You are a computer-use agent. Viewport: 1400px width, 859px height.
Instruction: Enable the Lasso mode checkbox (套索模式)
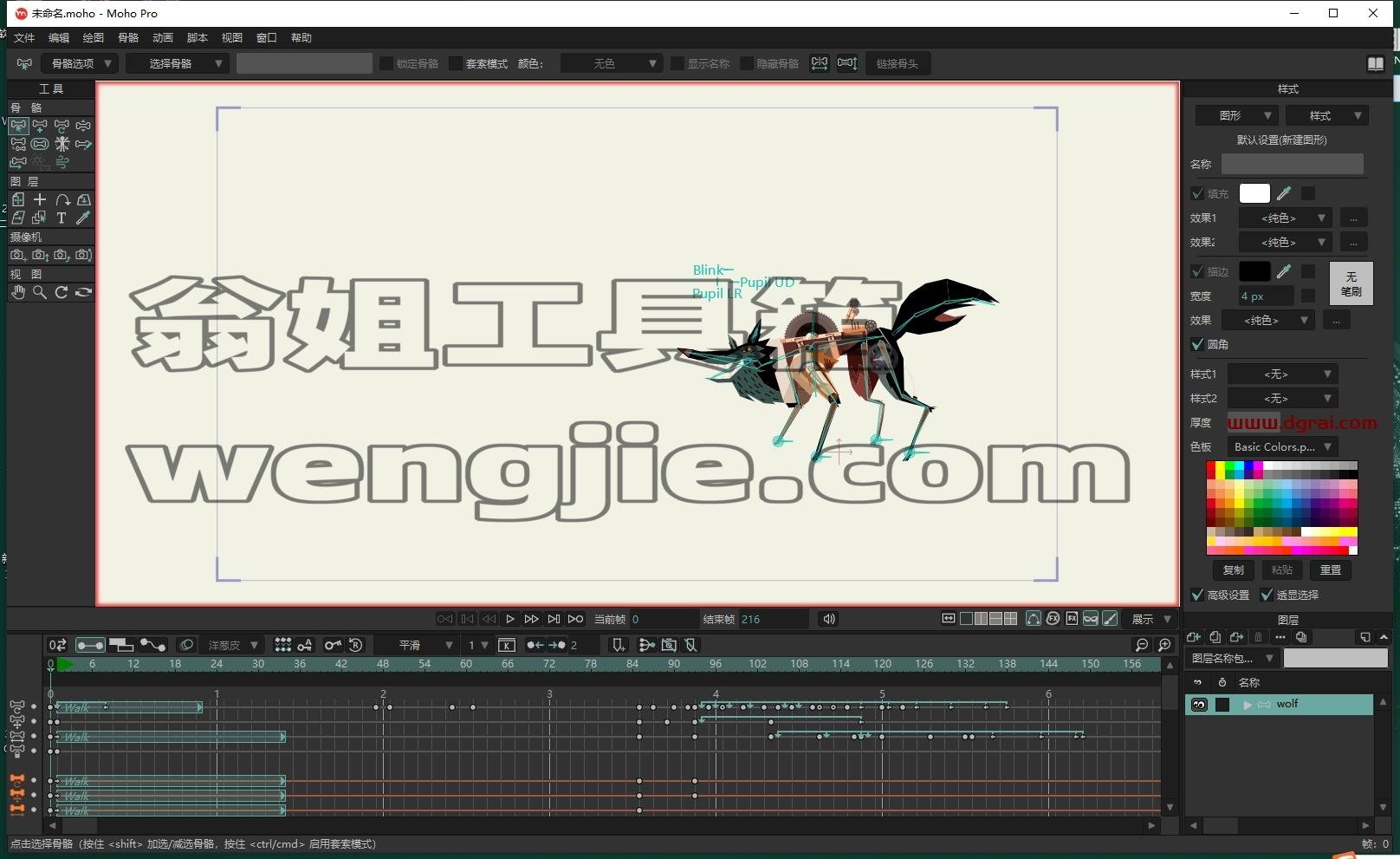(456, 63)
